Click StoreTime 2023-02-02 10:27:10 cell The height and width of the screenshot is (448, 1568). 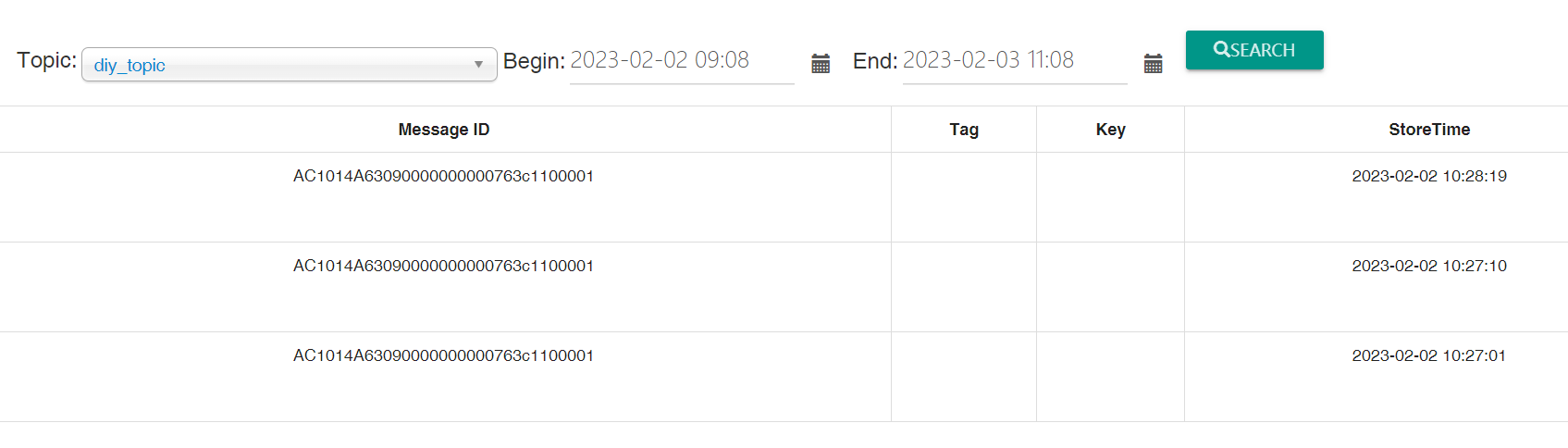click(1429, 266)
